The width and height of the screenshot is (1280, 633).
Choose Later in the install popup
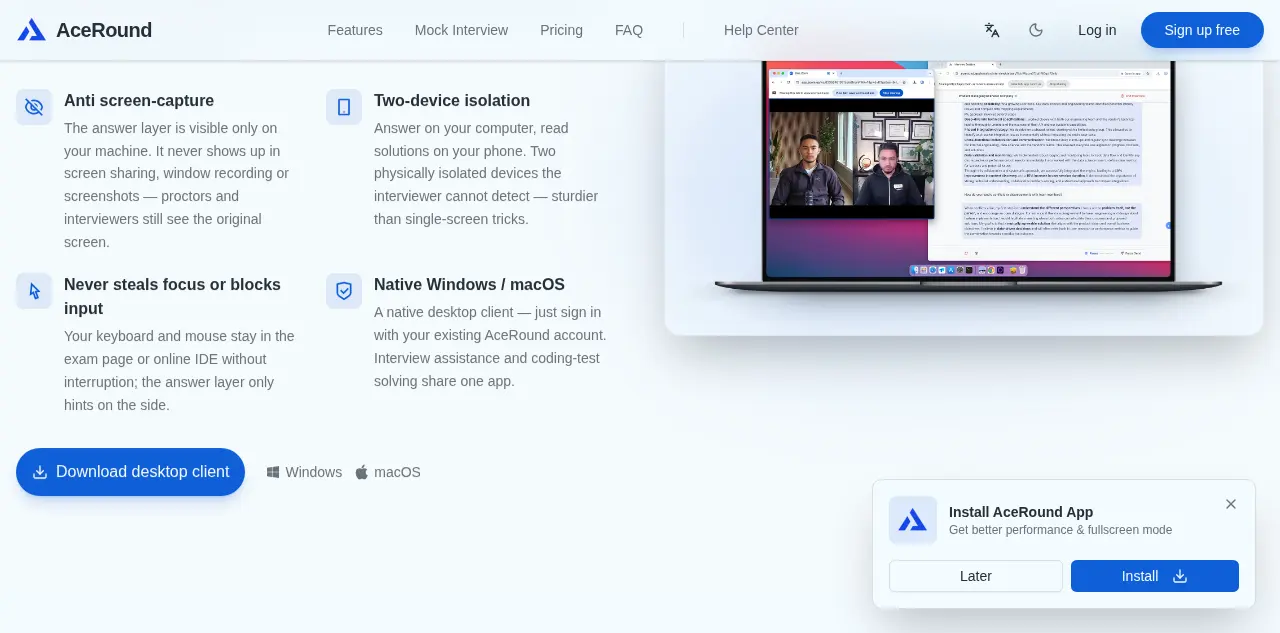pyautogui.click(x=976, y=576)
